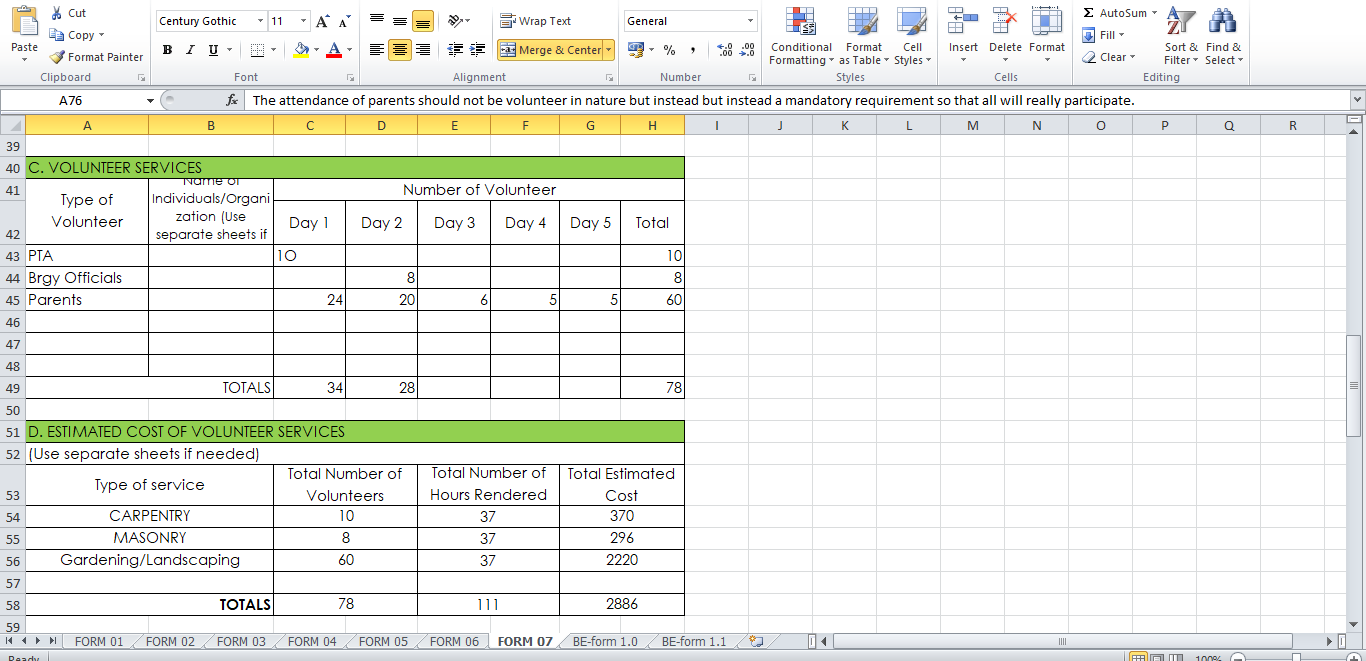
Task: Open the font color dropdown arrow
Action: [349, 50]
